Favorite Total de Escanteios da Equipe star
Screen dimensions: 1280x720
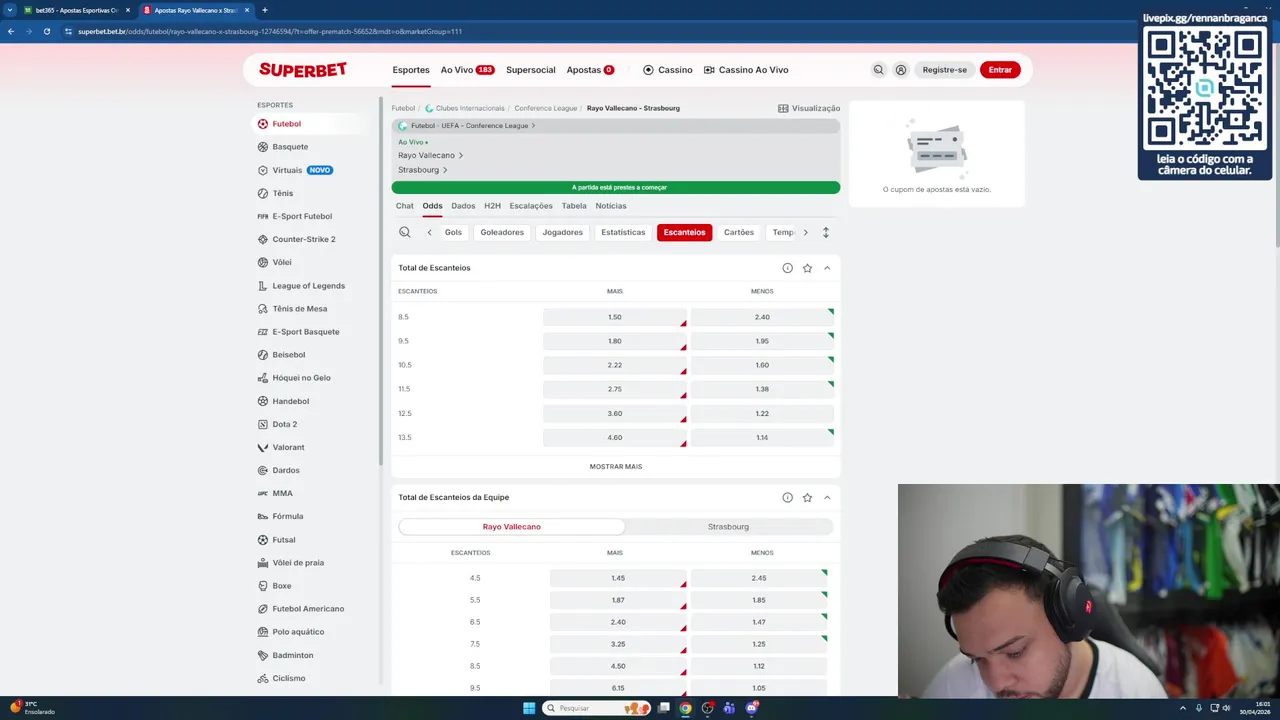pos(807,497)
